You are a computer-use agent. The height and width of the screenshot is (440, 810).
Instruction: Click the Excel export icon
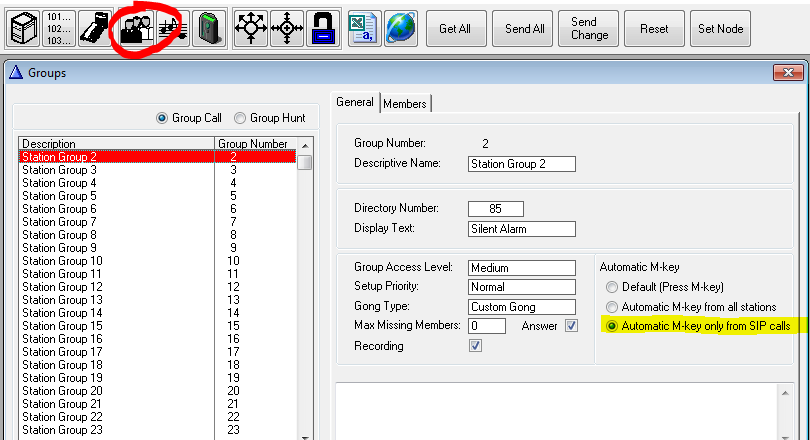(x=364, y=28)
